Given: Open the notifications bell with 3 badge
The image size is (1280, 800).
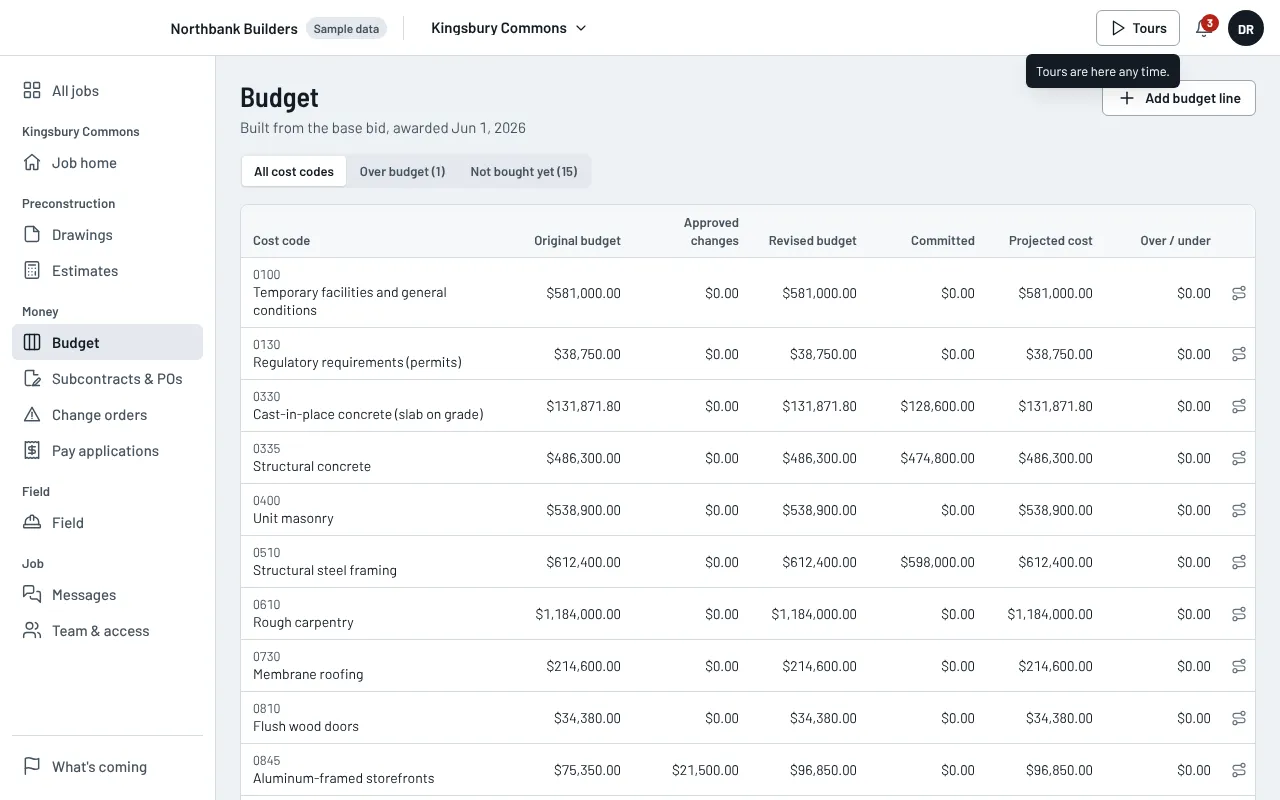Looking at the screenshot, I should (x=1204, y=28).
